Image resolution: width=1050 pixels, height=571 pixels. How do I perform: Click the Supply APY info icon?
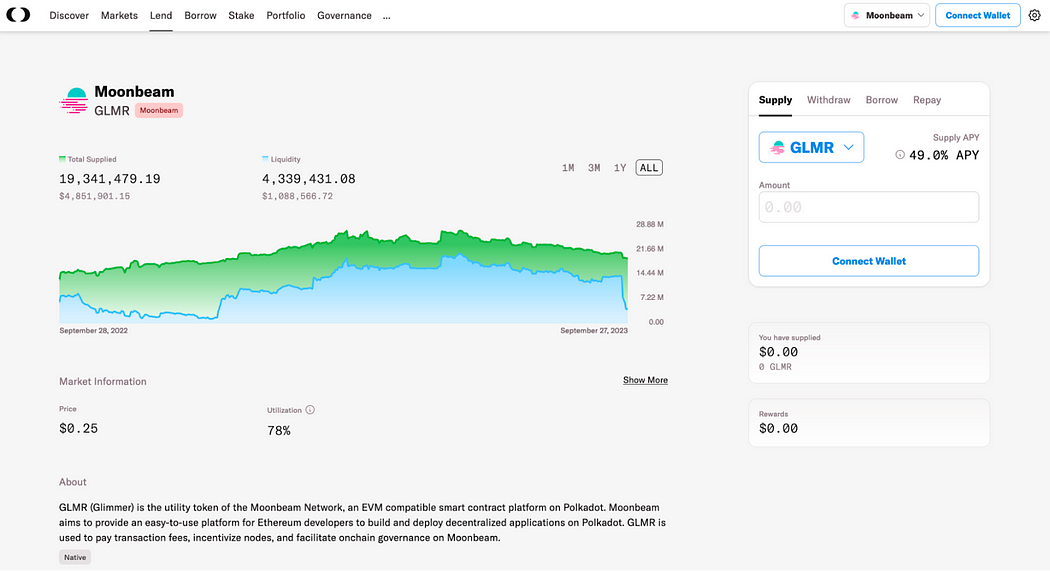click(x=900, y=155)
